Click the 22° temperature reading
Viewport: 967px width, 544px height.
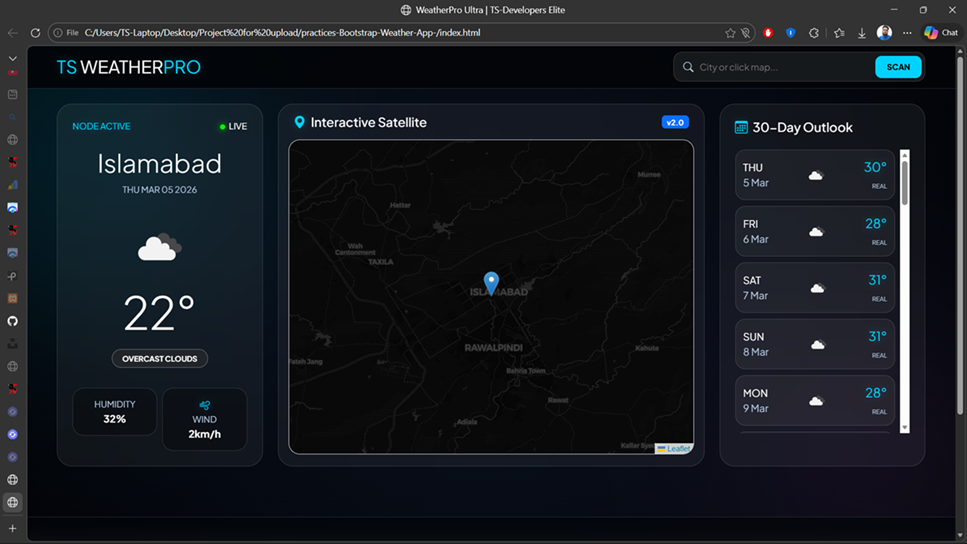(159, 313)
